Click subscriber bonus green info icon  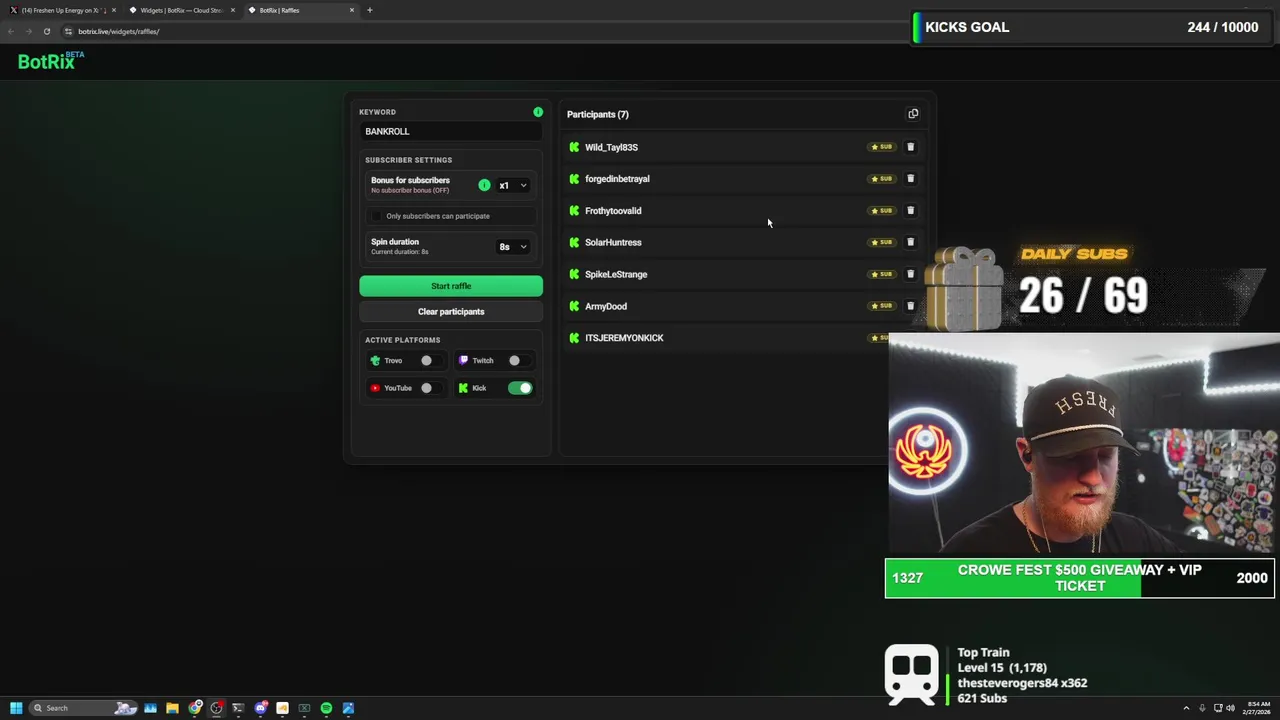pyautogui.click(x=484, y=185)
